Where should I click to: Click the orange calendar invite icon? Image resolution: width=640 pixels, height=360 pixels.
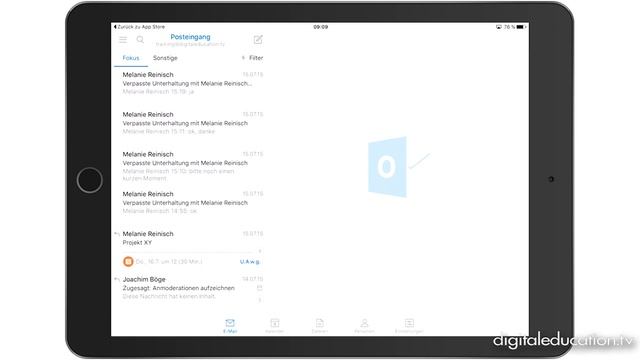[128, 262]
